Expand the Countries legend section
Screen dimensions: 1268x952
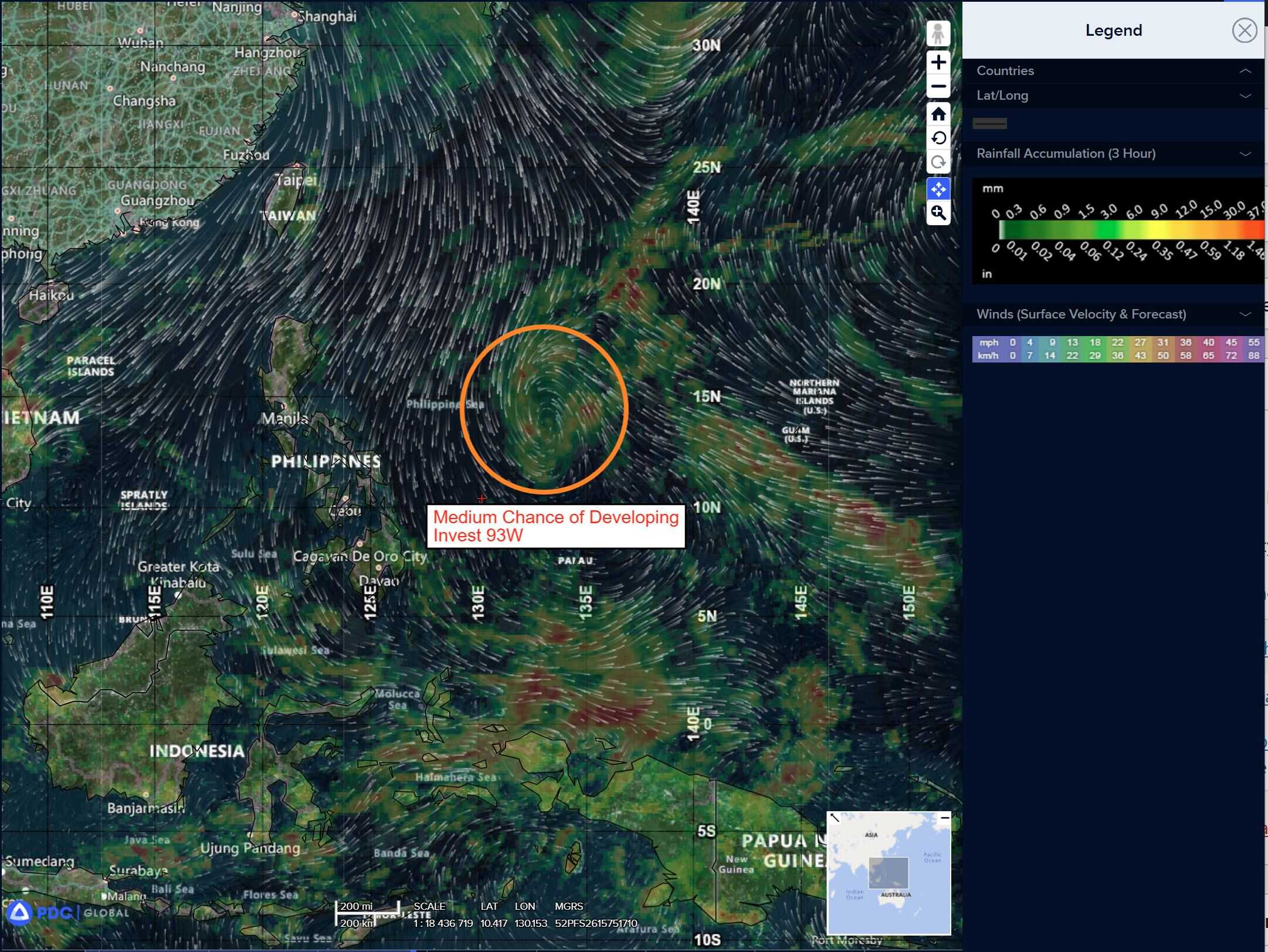tap(1245, 71)
